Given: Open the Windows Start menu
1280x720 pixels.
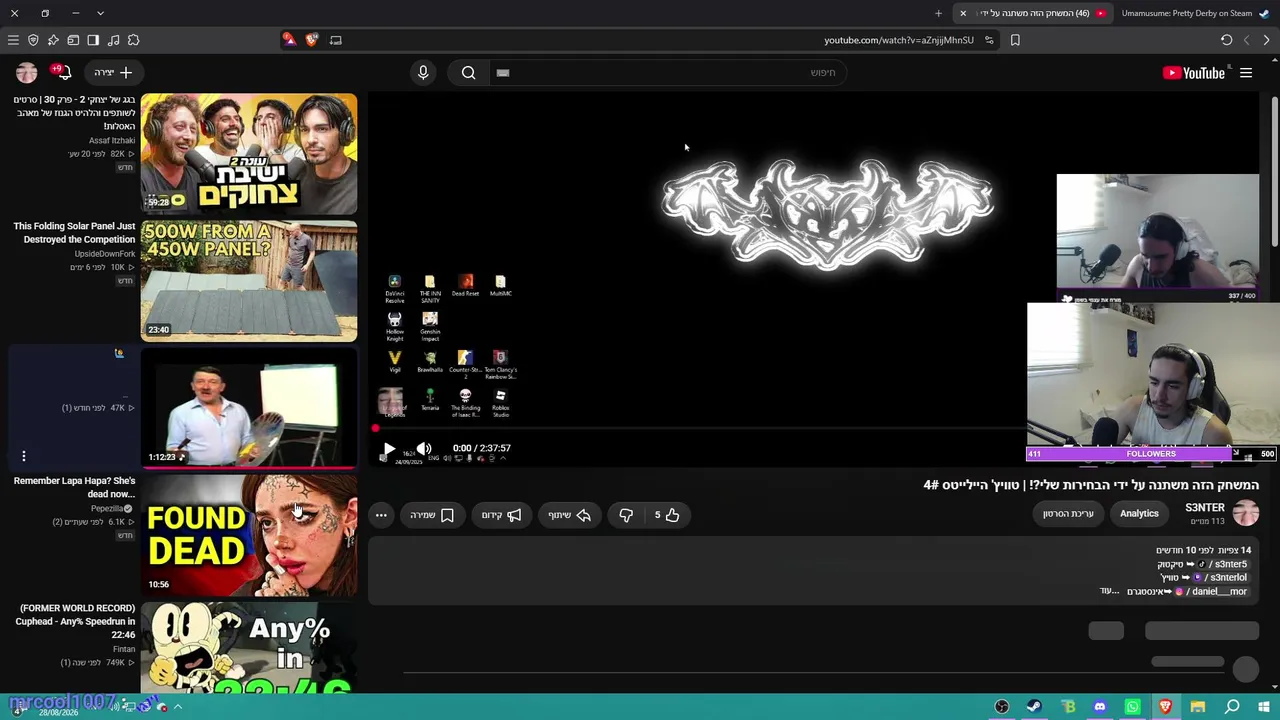Looking at the screenshot, I should pyautogui.click(x=1264, y=707).
